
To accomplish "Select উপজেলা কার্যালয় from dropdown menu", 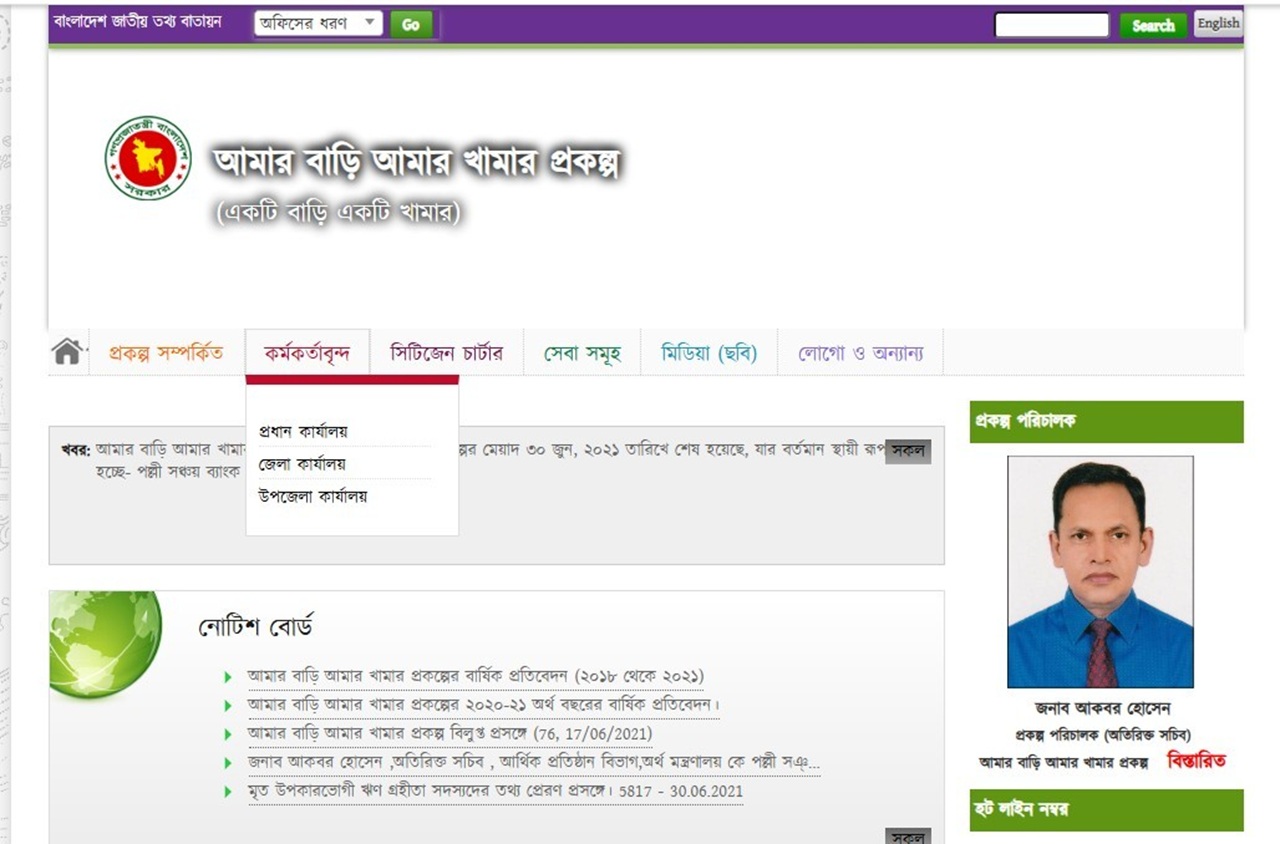I will pyautogui.click(x=312, y=496).
